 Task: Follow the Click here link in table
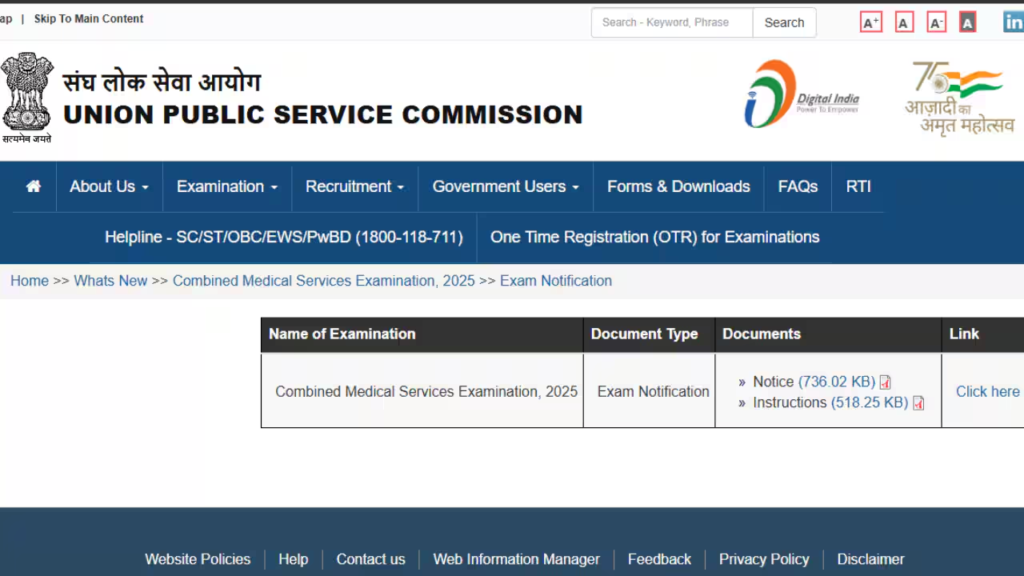click(x=987, y=391)
